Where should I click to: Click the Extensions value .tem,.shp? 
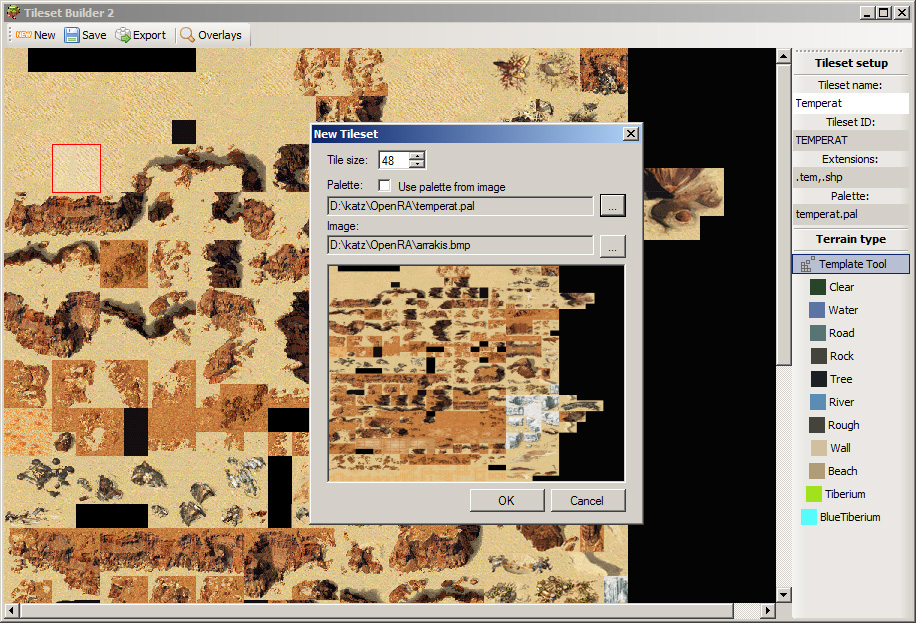click(851, 177)
